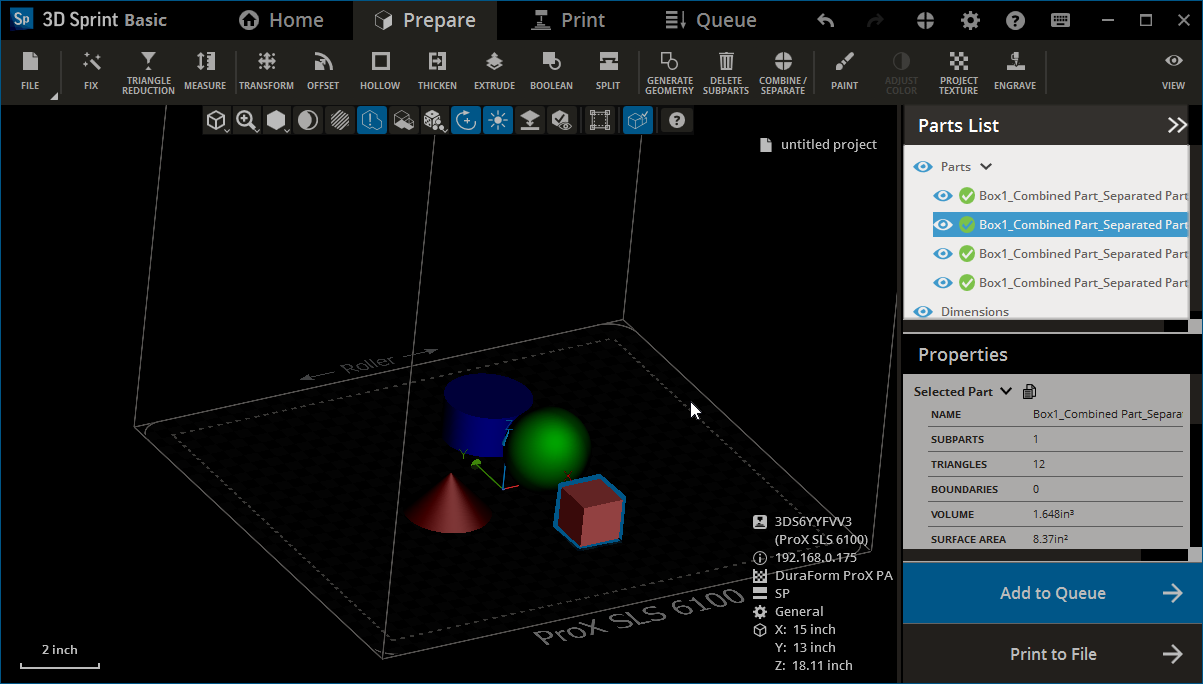Hide all Parts with the Parts eye icon
The width and height of the screenshot is (1203, 684).
pyautogui.click(x=922, y=166)
